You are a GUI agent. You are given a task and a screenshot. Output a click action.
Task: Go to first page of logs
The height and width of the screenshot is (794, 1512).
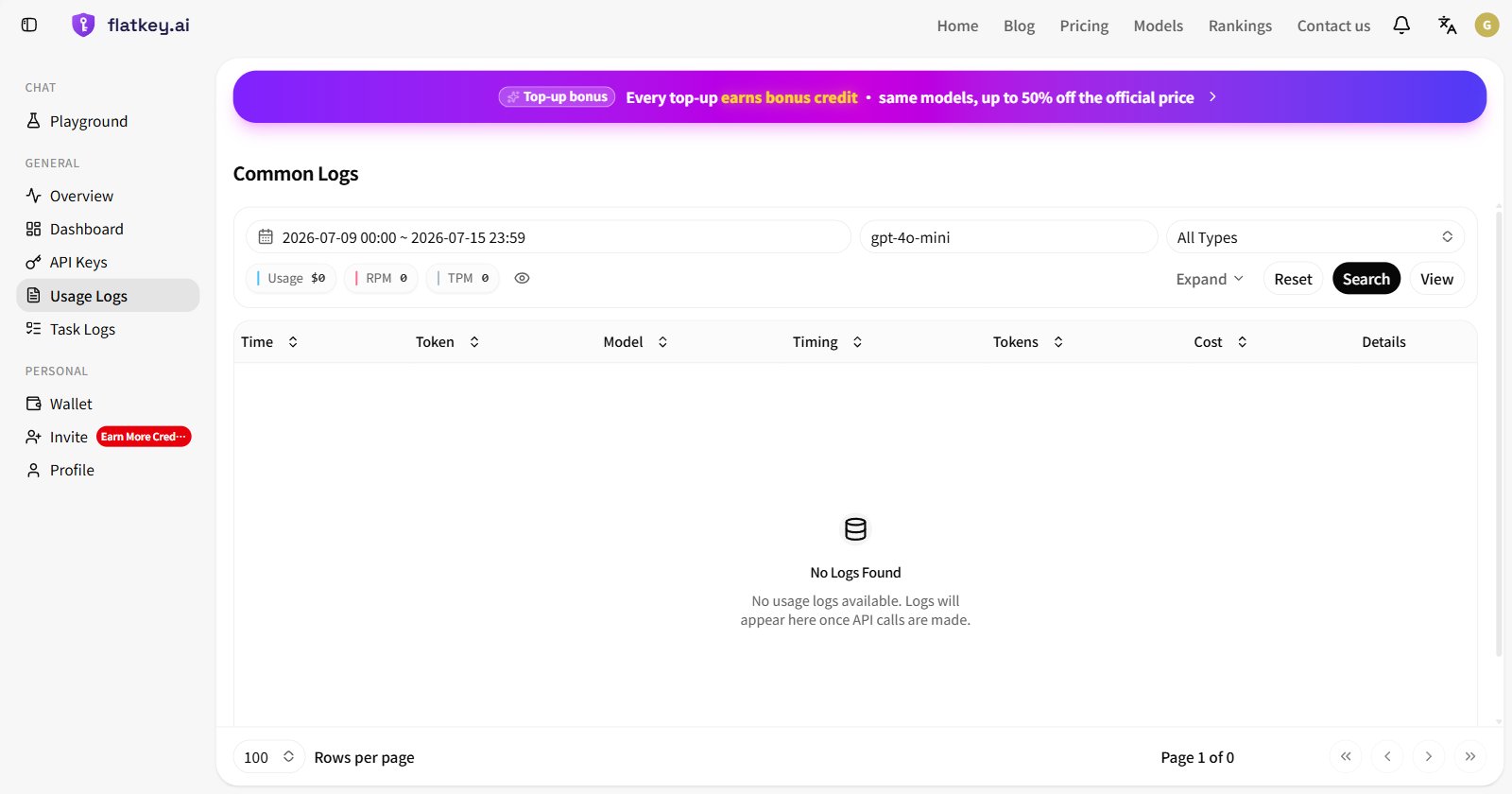(1346, 756)
